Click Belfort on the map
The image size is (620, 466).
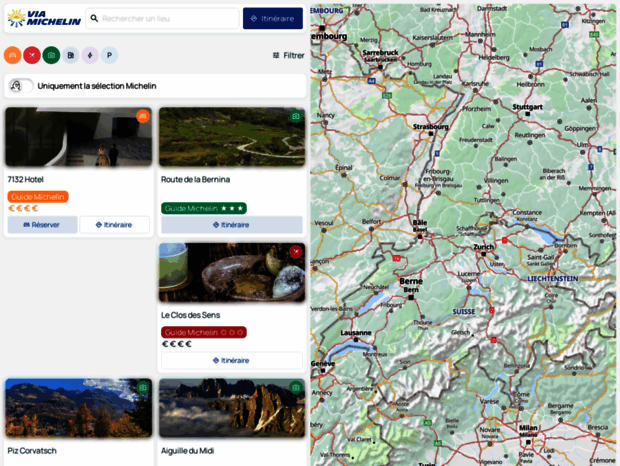point(371,221)
